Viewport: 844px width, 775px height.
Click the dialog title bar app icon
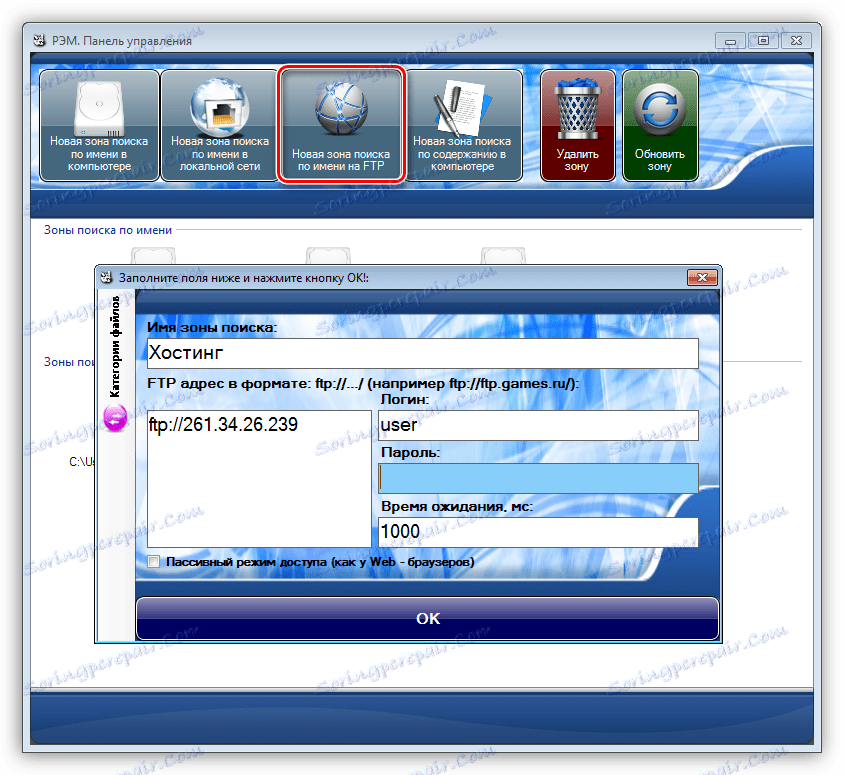point(106,277)
